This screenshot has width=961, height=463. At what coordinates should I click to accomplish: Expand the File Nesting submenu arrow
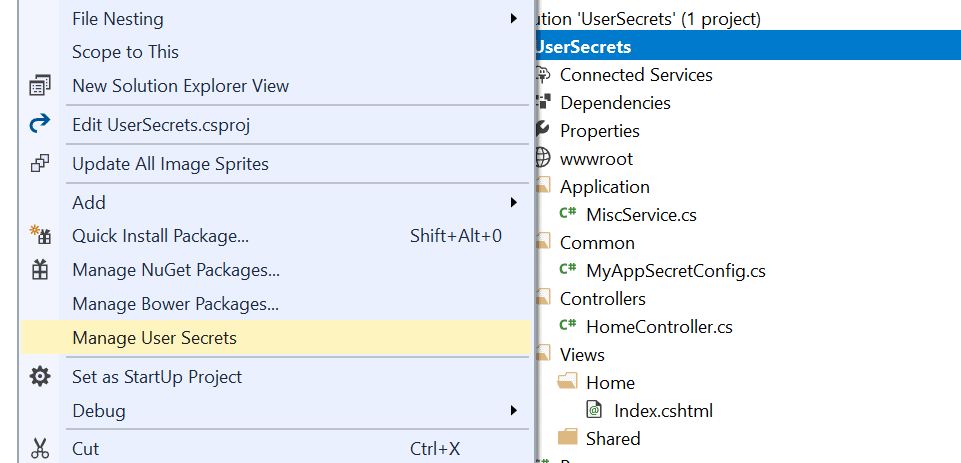tap(514, 18)
